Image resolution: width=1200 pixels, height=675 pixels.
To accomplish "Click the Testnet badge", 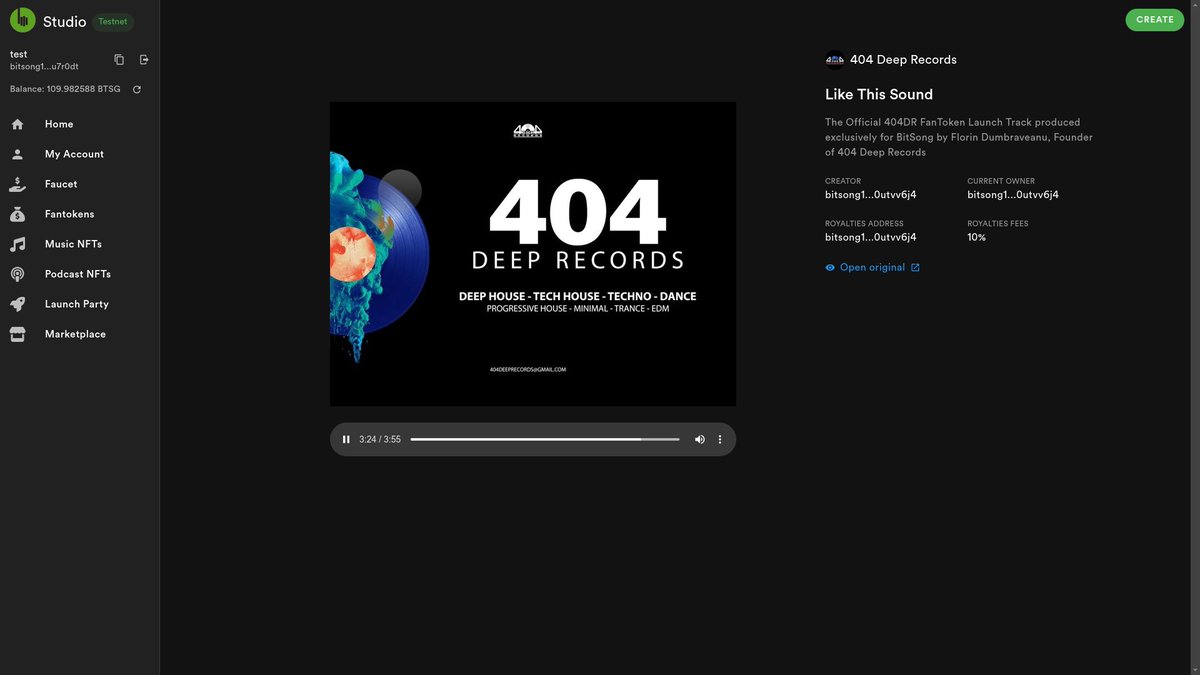I will (113, 21).
